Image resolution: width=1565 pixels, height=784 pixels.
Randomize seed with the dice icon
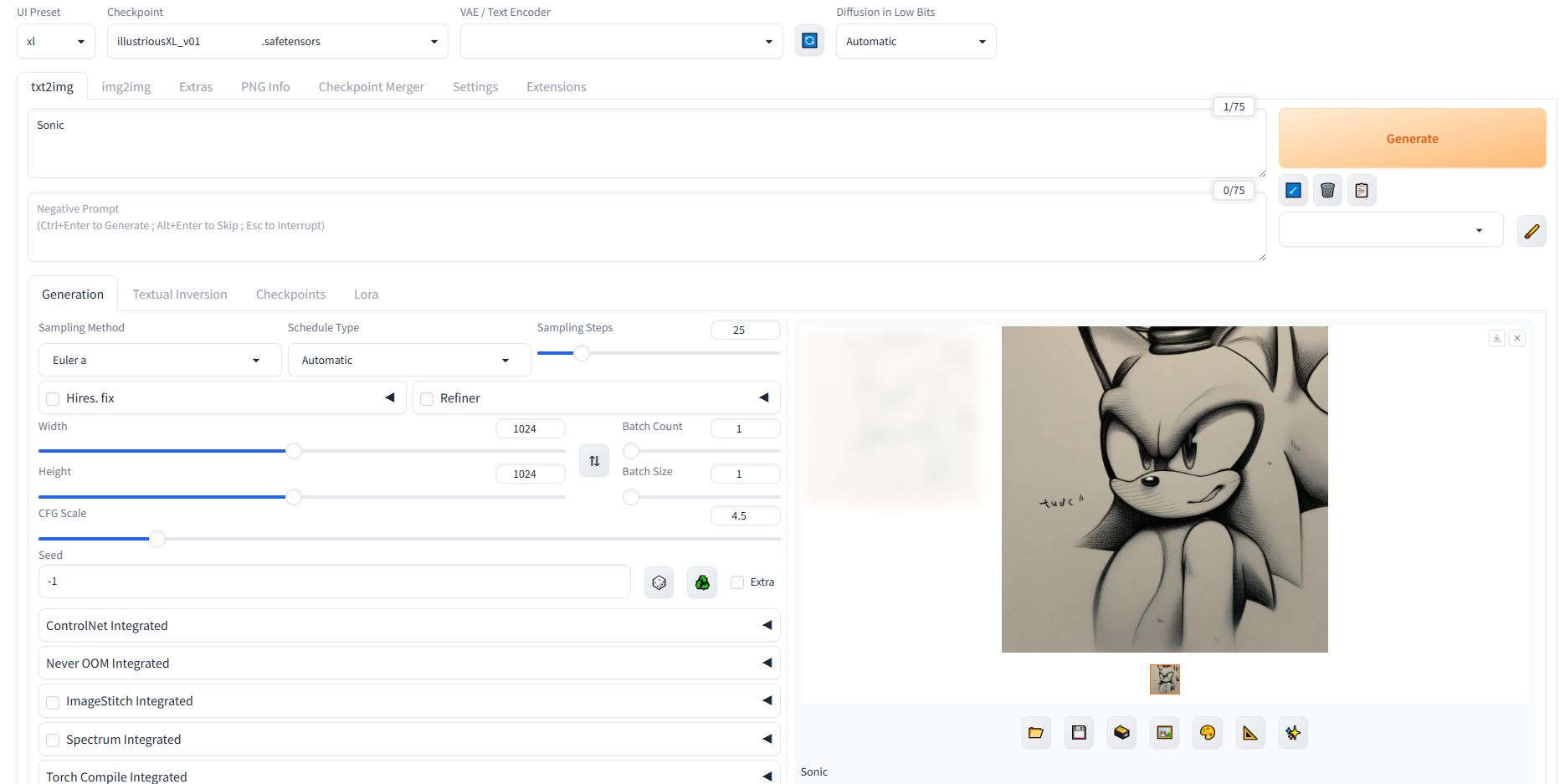coord(659,582)
